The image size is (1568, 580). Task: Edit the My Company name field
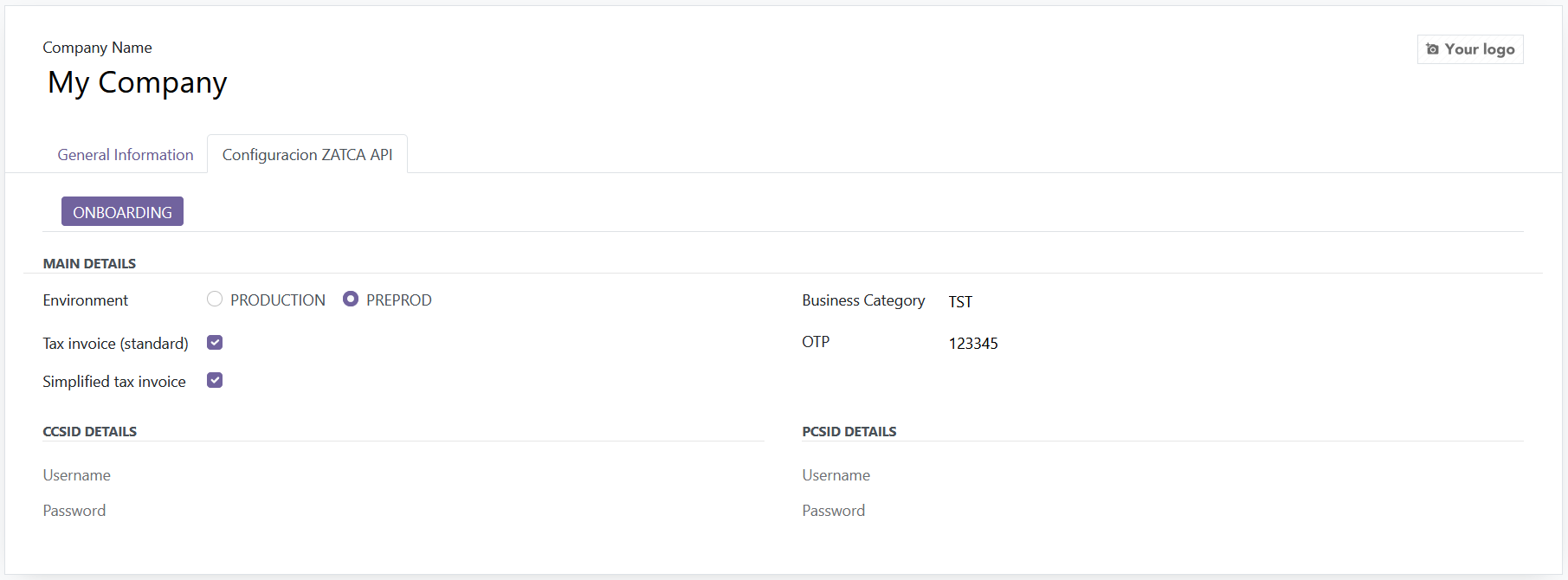coord(138,83)
